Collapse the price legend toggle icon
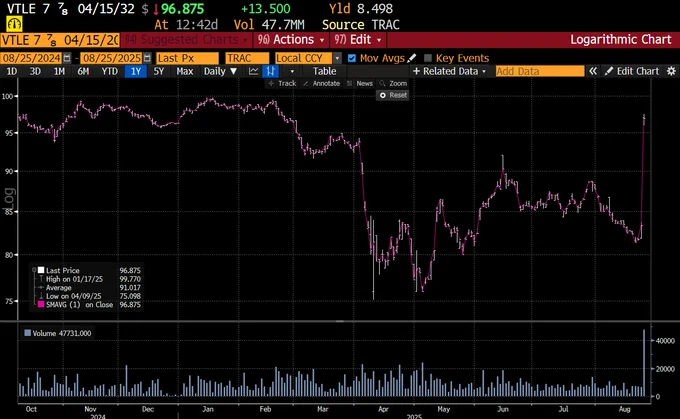 (x=34, y=270)
